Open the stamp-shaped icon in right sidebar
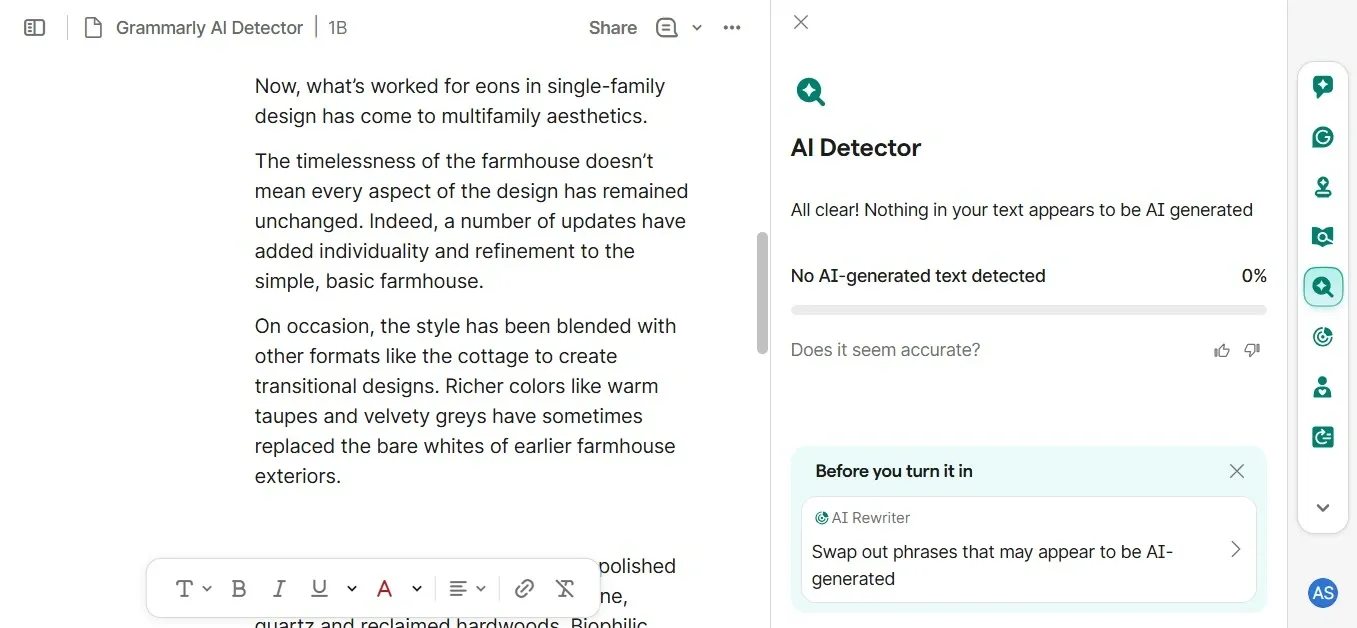 (1322, 187)
